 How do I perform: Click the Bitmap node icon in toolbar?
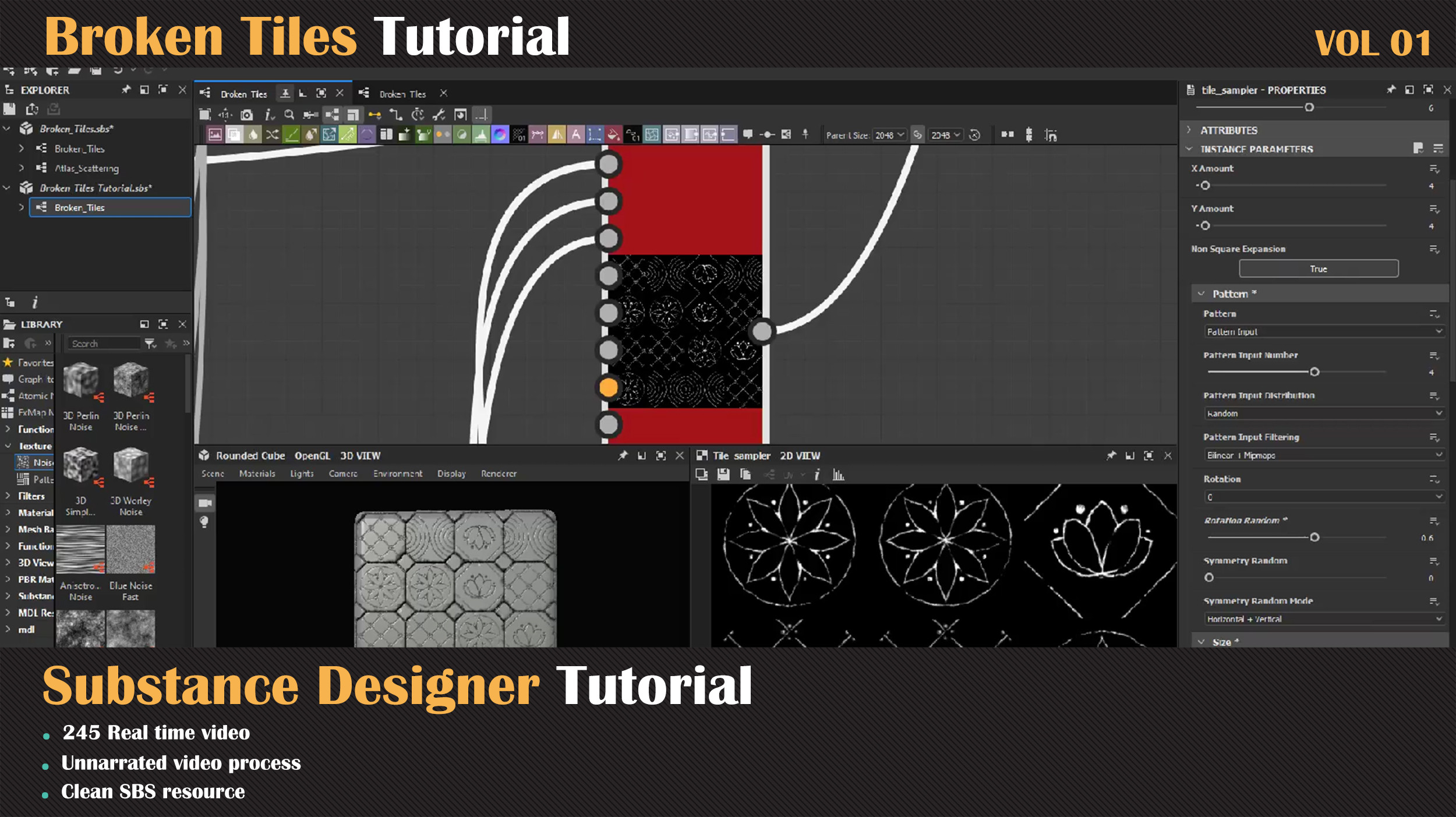pyautogui.click(x=215, y=135)
